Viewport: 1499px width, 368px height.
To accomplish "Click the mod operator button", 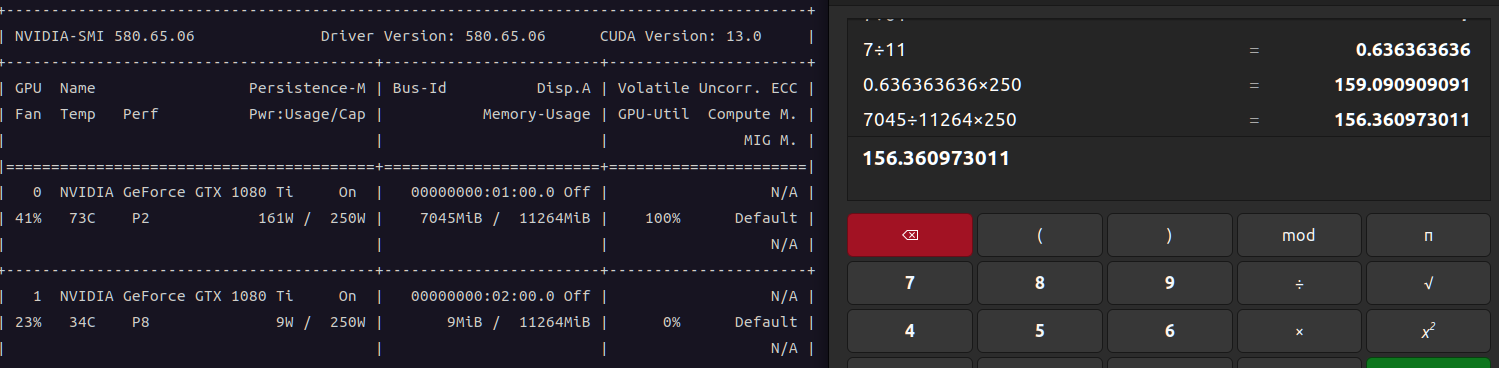I will coord(1299,236).
